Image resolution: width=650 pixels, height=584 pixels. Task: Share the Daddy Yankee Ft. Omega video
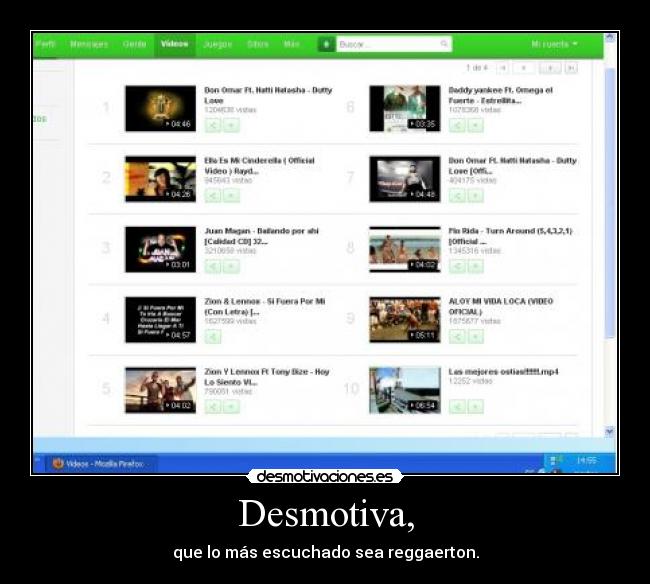(457, 125)
